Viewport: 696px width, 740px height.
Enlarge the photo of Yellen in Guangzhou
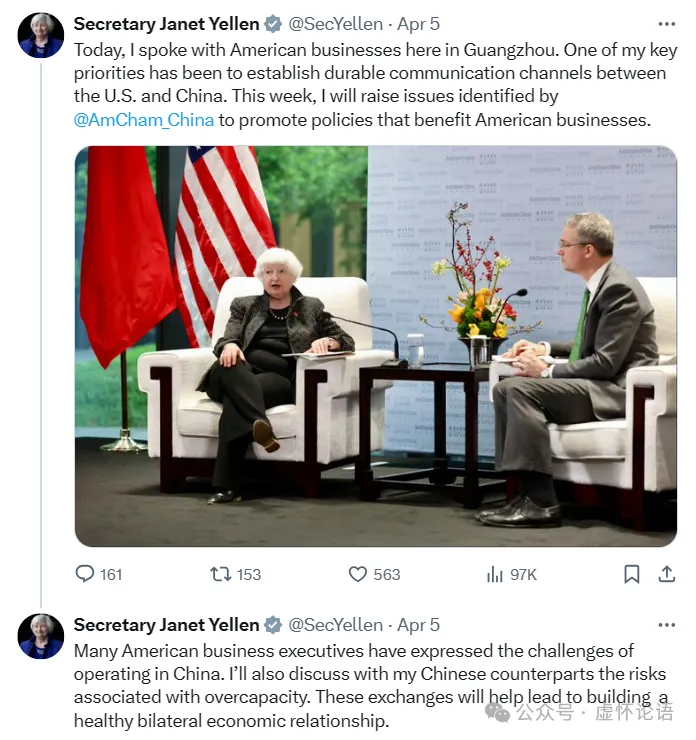pyautogui.click(x=375, y=346)
